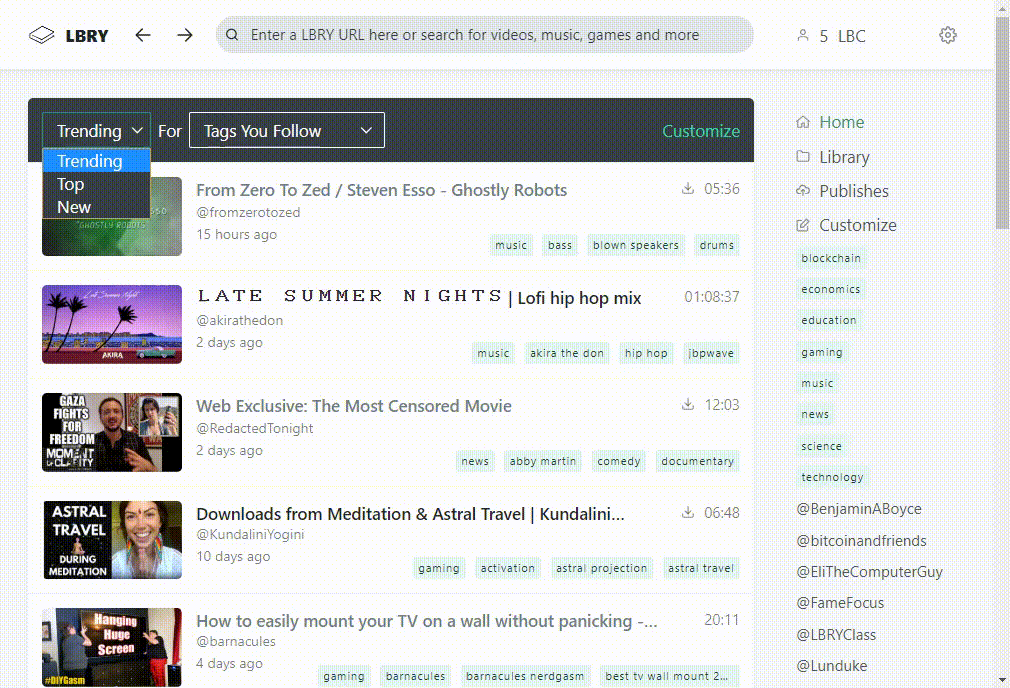Click the news tag in sidebar
This screenshot has width=1010, height=688.
coord(815,414)
